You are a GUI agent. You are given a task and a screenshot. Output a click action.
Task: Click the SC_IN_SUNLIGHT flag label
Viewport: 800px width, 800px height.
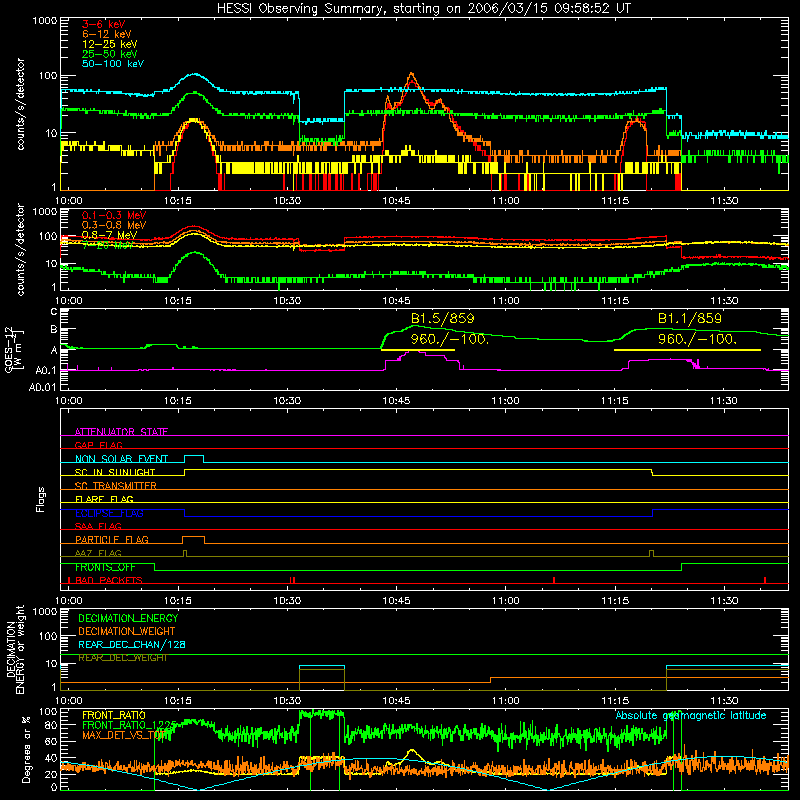point(115,472)
